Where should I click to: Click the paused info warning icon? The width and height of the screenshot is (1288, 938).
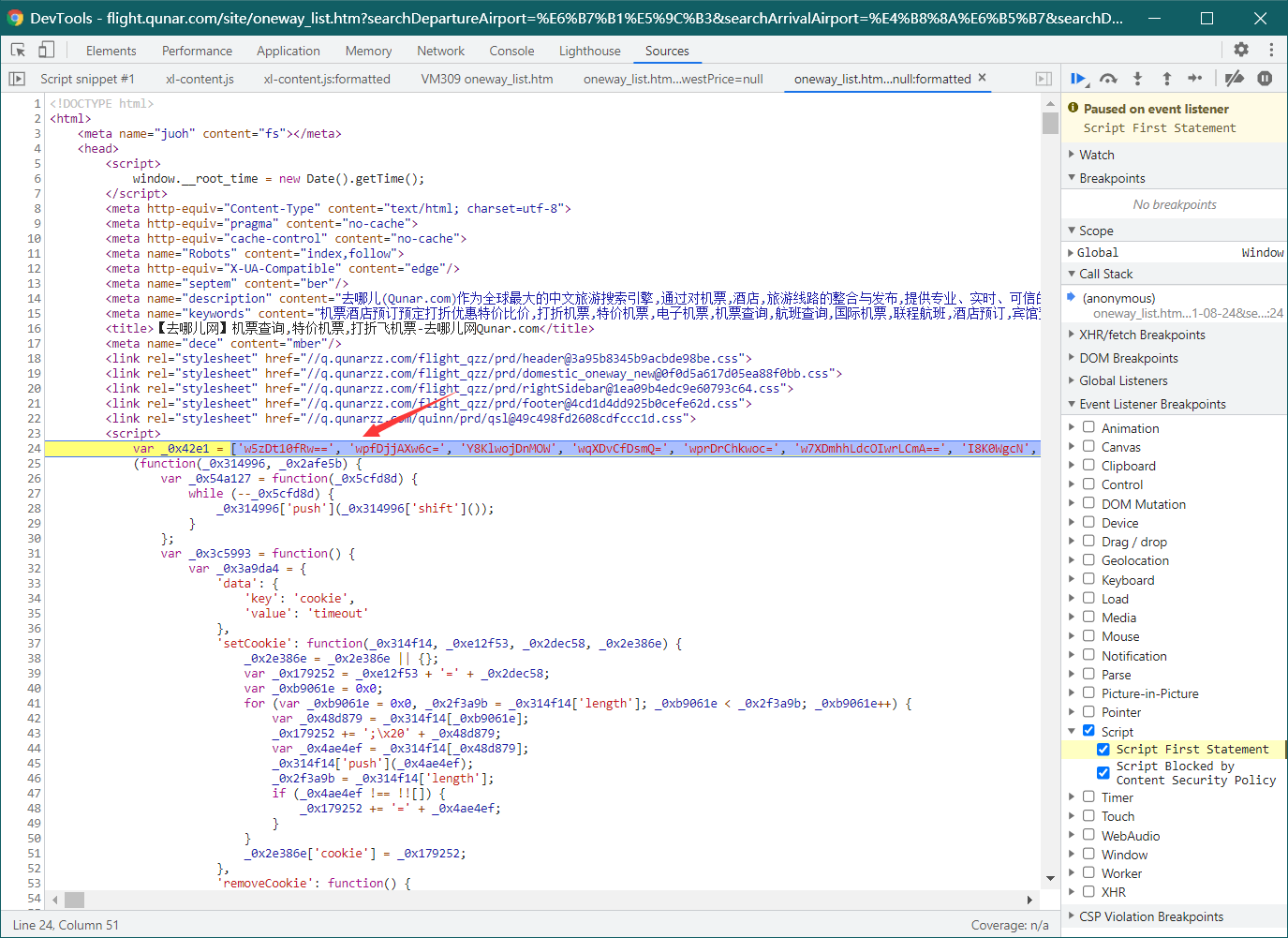click(1073, 108)
